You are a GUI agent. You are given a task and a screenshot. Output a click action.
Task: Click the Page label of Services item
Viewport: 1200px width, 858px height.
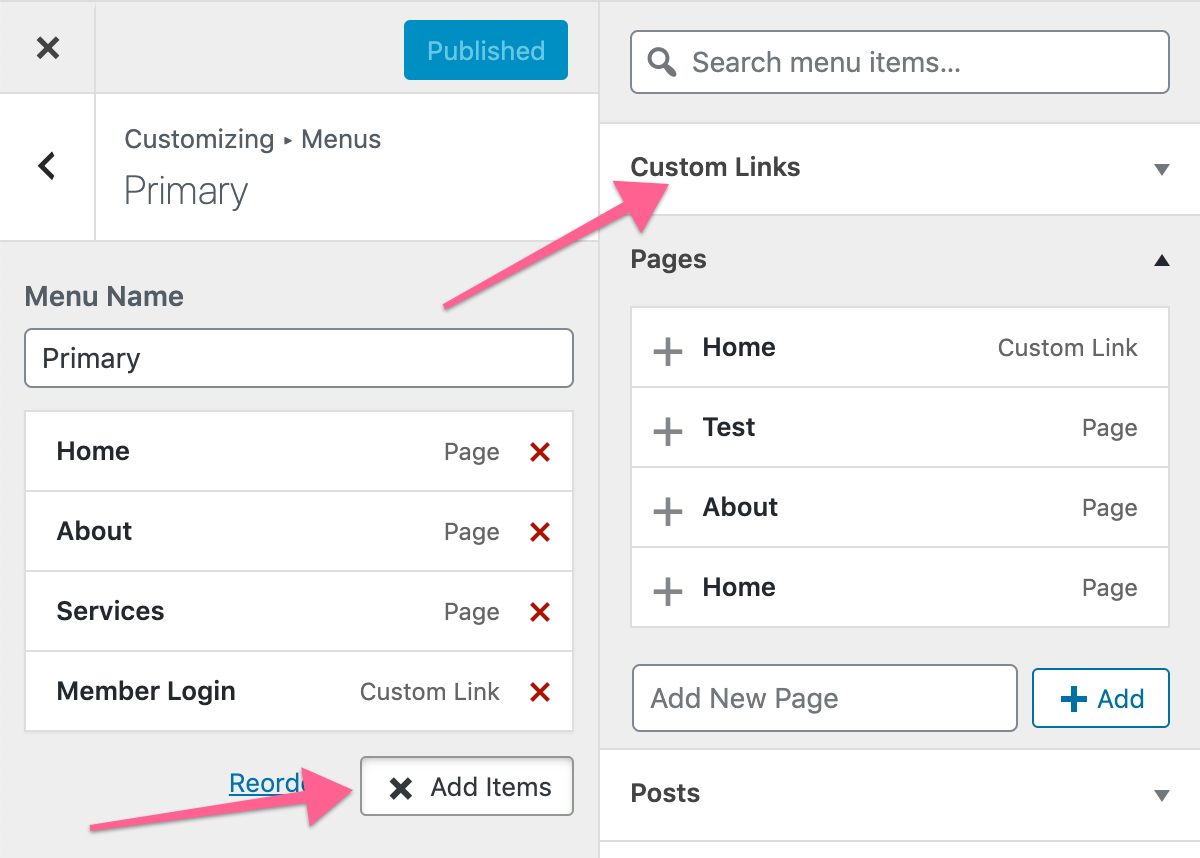[x=471, y=612]
